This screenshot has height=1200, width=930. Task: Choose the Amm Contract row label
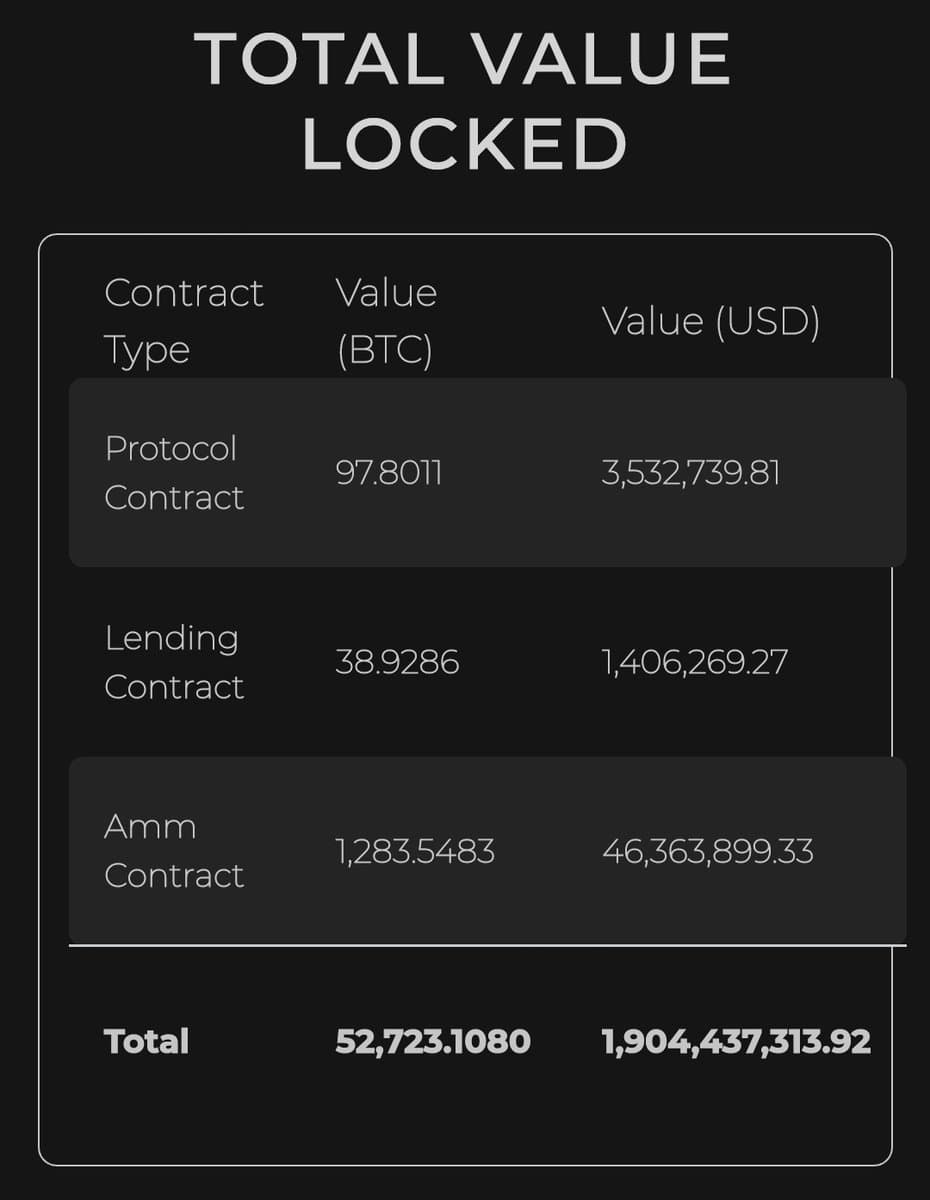(174, 851)
